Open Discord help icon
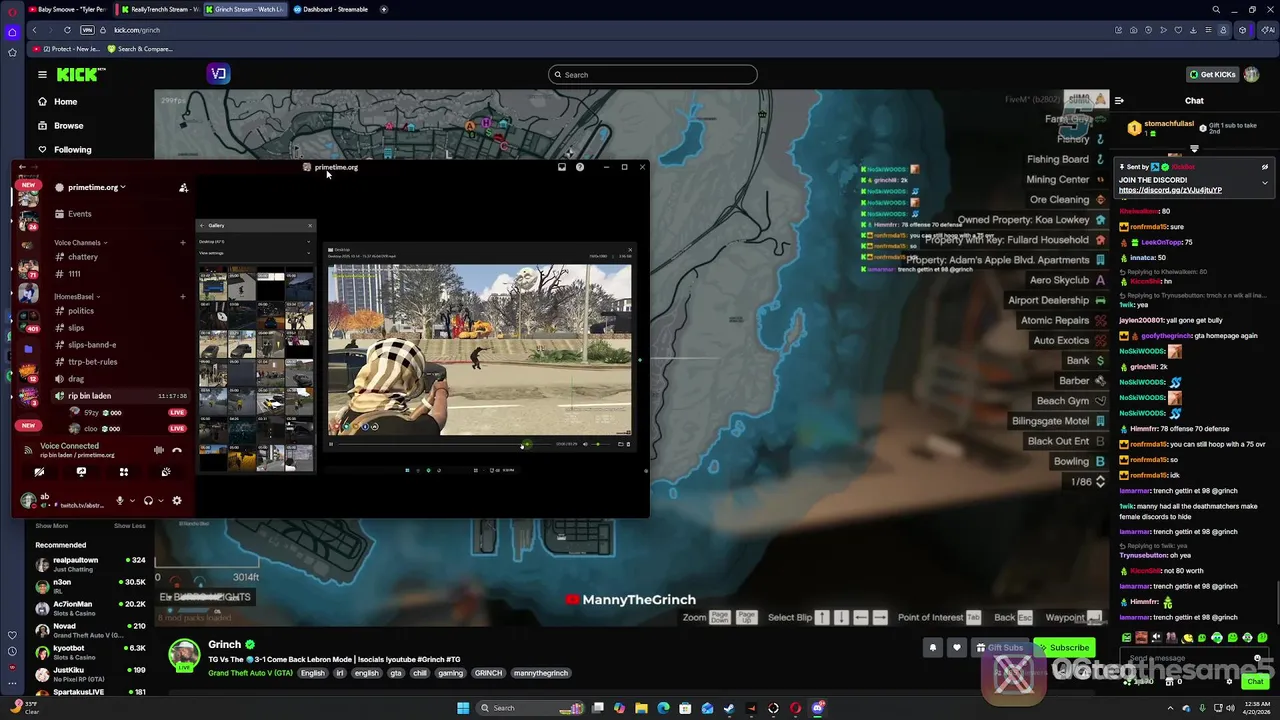 pyautogui.click(x=580, y=168)
